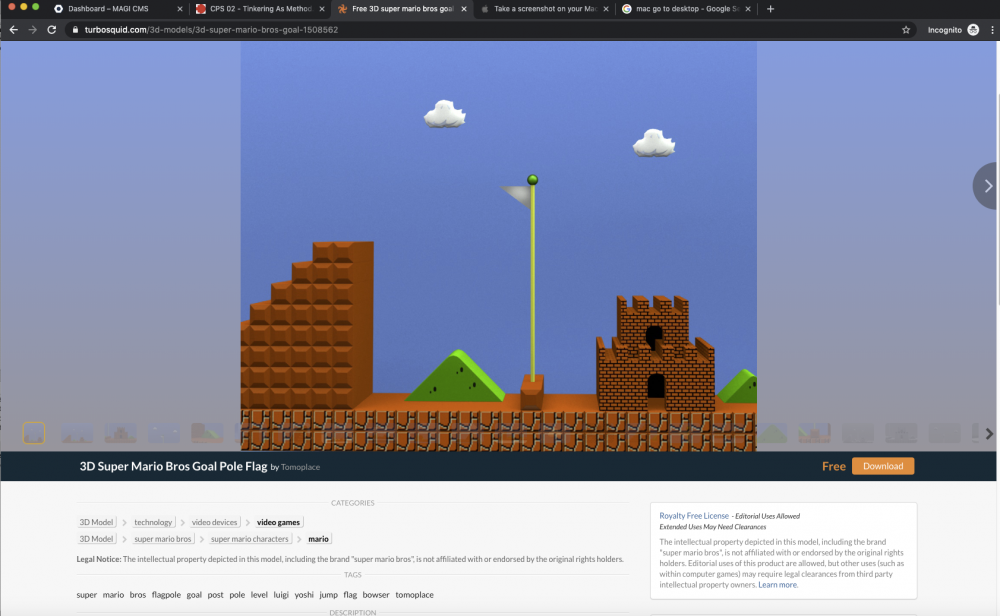The image size is (1000, 616).
Task: Close the CPS 02 Tinkering As Method tab
Action: click(x=321, y=9)
